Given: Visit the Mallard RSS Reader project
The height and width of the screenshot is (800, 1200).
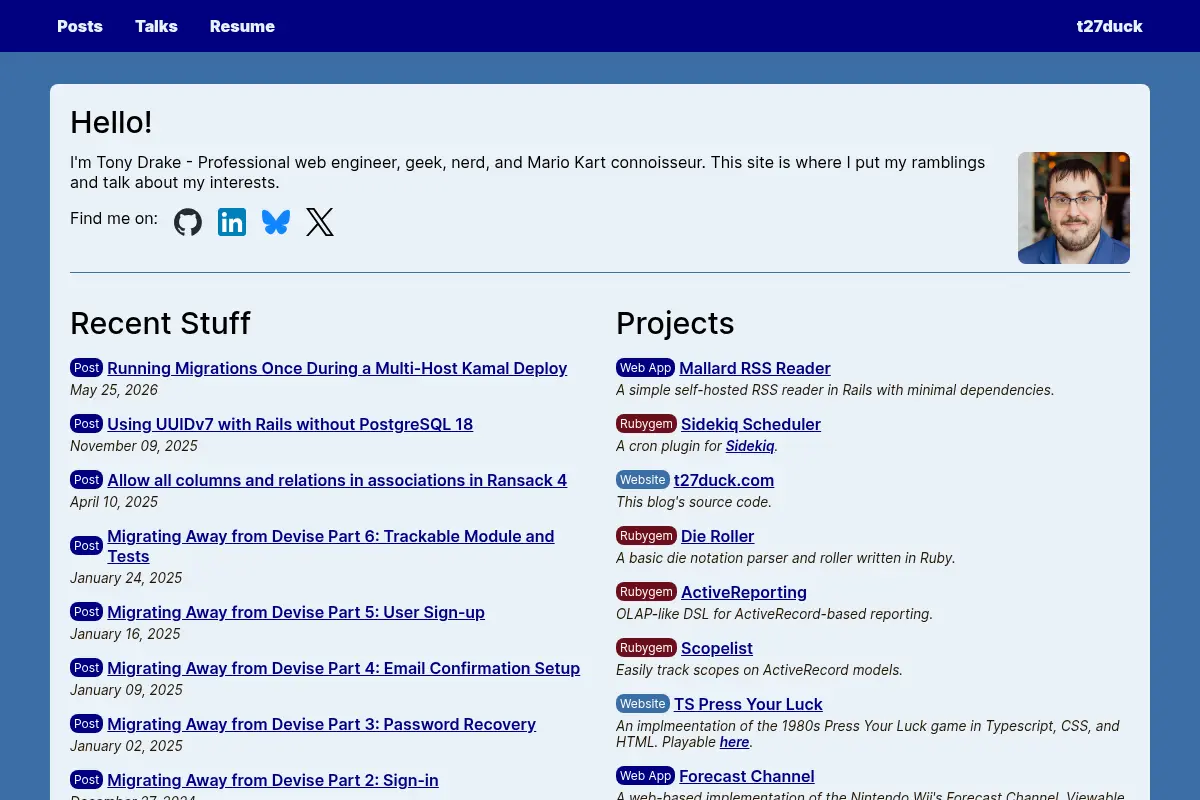Looking at the screenshot, I should coord(755,368).
